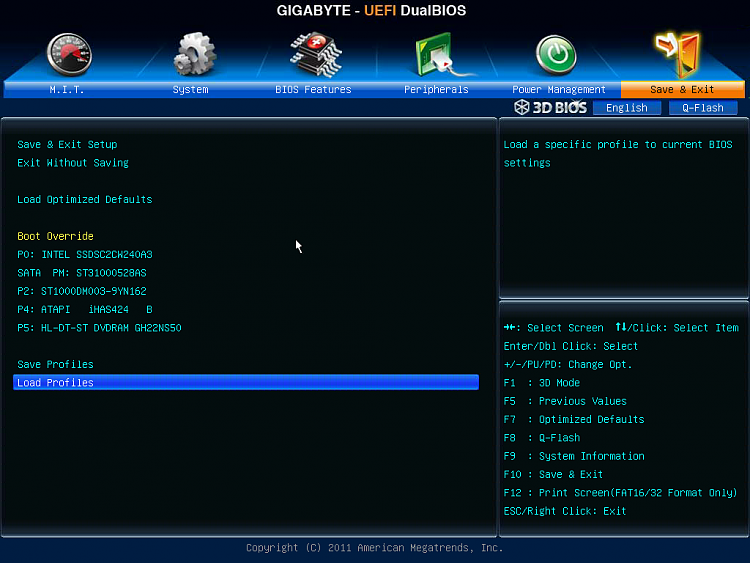This screenshot has width=750, height=563.
Task: Click the English language button
Action: click(627, 108)
